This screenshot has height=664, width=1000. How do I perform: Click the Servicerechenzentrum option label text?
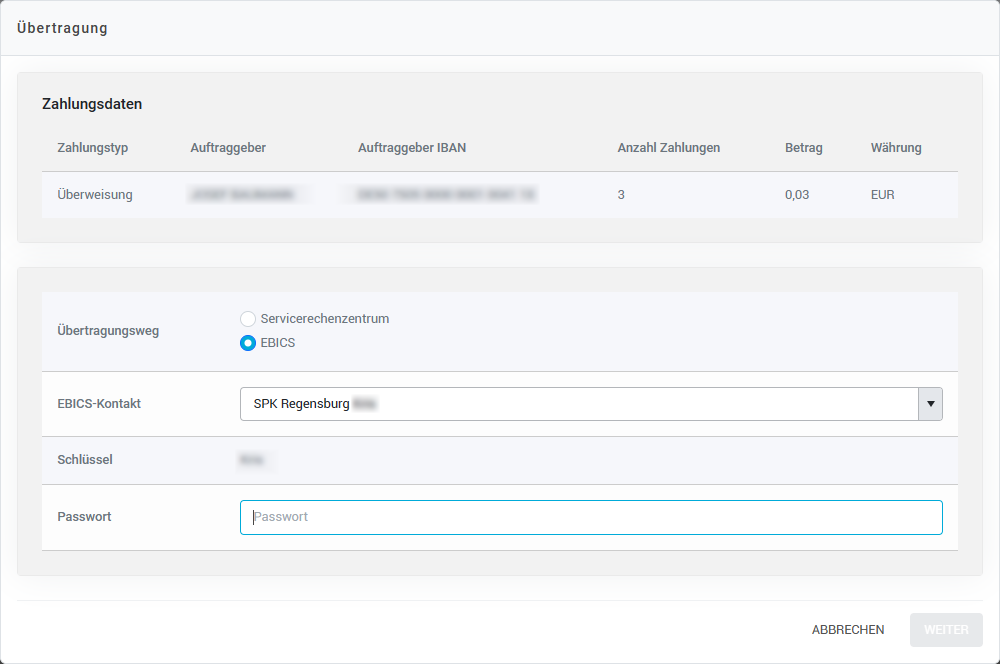pos(324,319)
